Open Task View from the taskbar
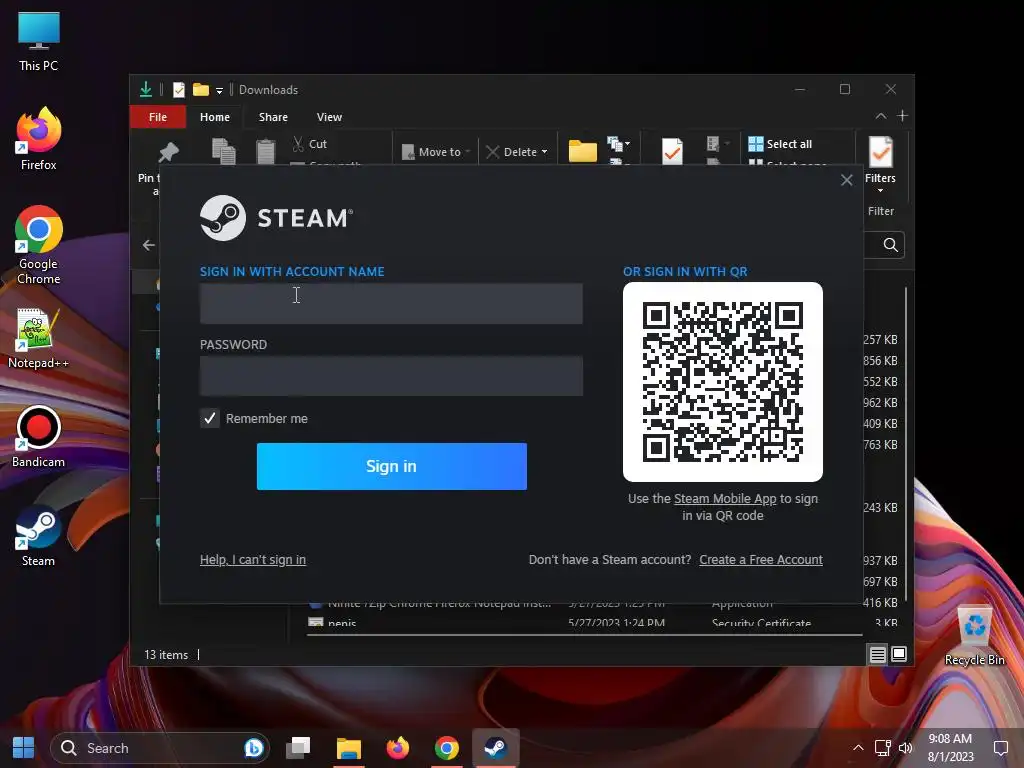The height and width of the screenshot is (768, 1024). [298, 748]
